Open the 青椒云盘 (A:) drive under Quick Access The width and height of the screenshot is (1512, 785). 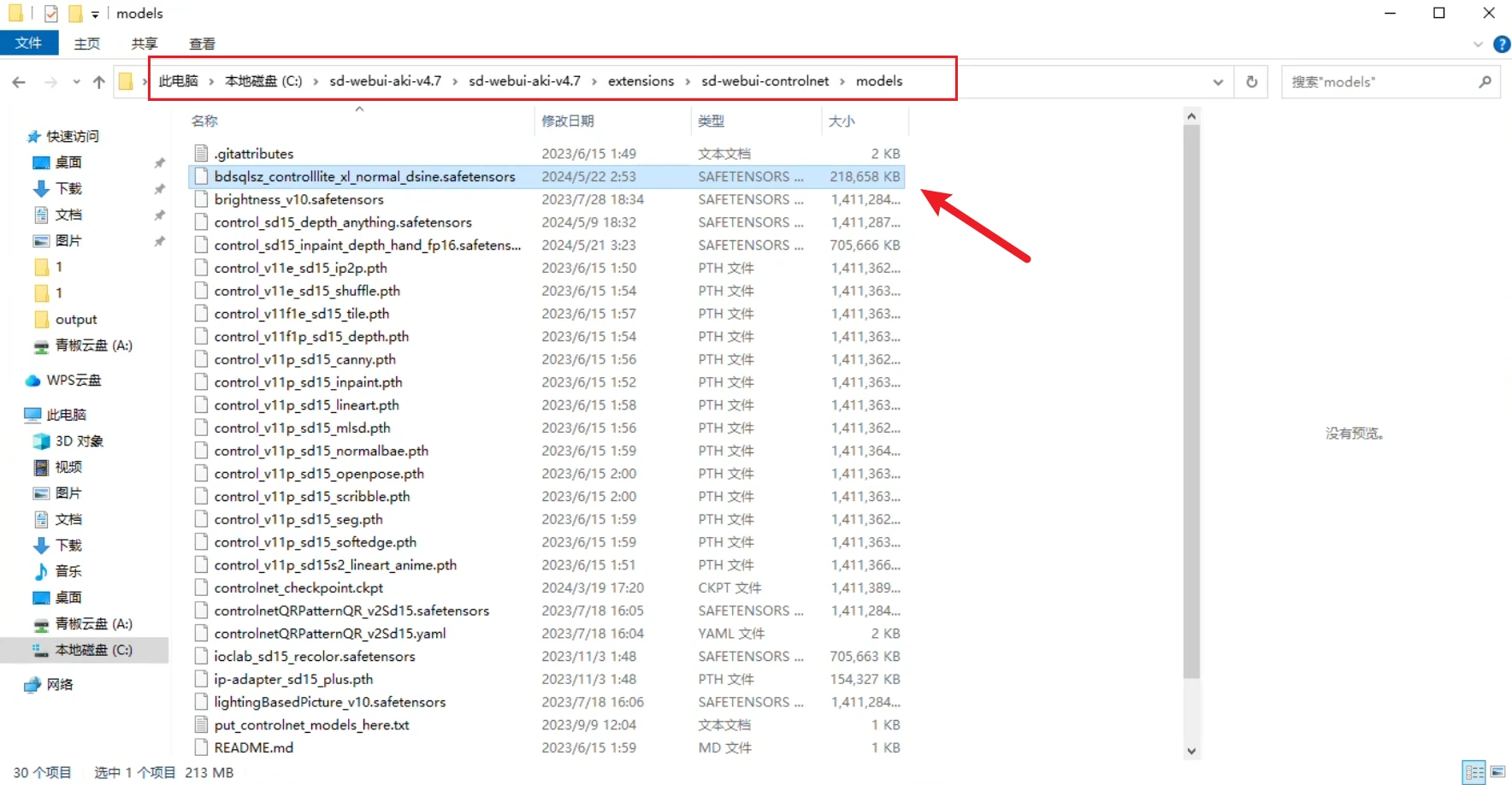pos(93,345)
